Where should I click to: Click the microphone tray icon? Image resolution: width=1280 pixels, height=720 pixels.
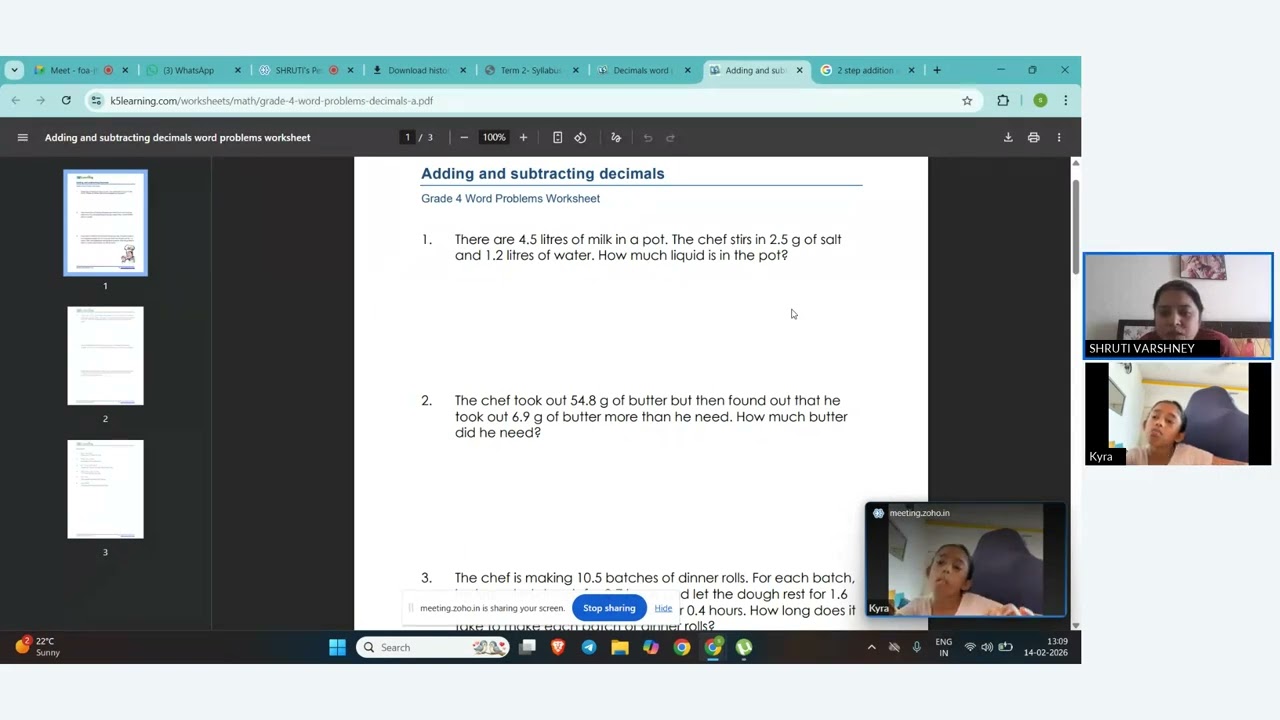tap(916, 647)
